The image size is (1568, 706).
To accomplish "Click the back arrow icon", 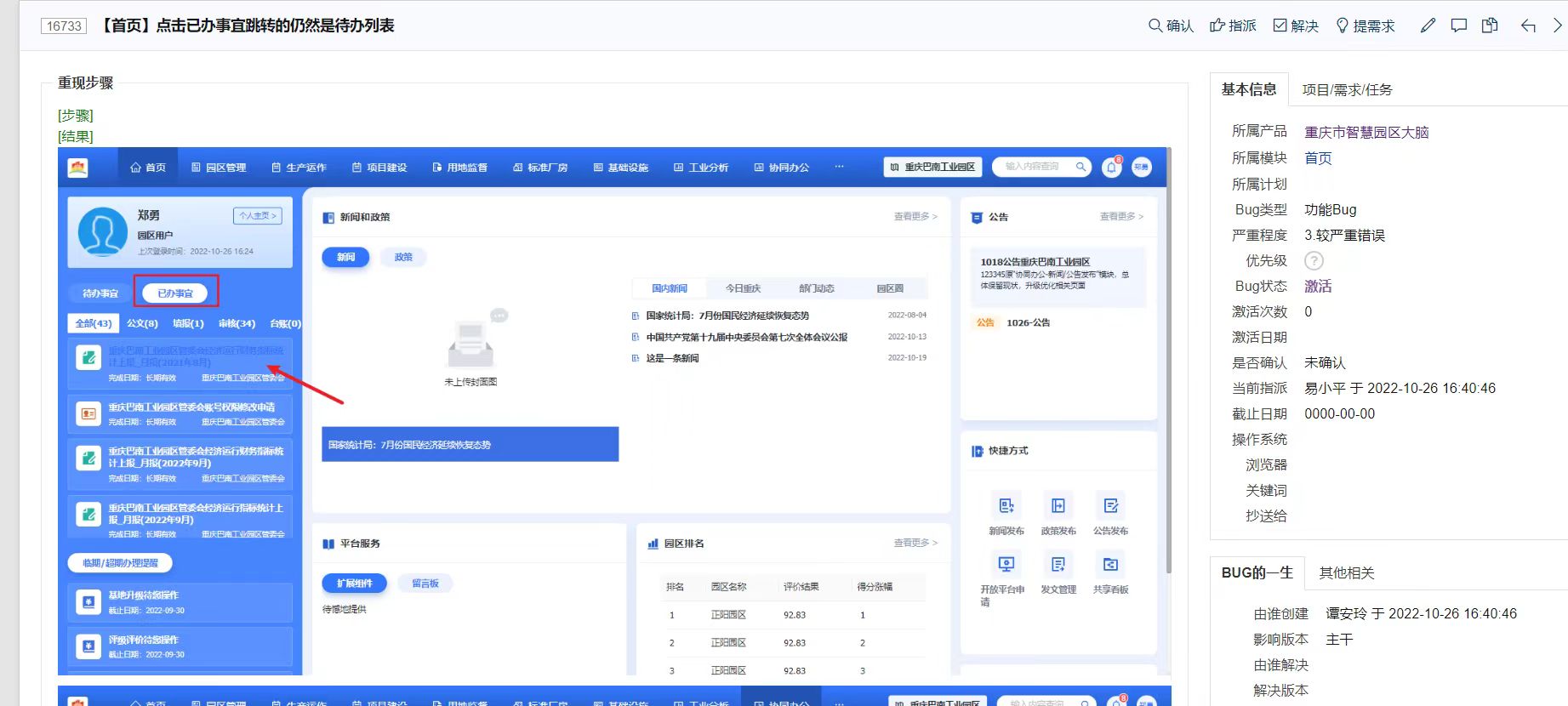I will [1528, 26].
